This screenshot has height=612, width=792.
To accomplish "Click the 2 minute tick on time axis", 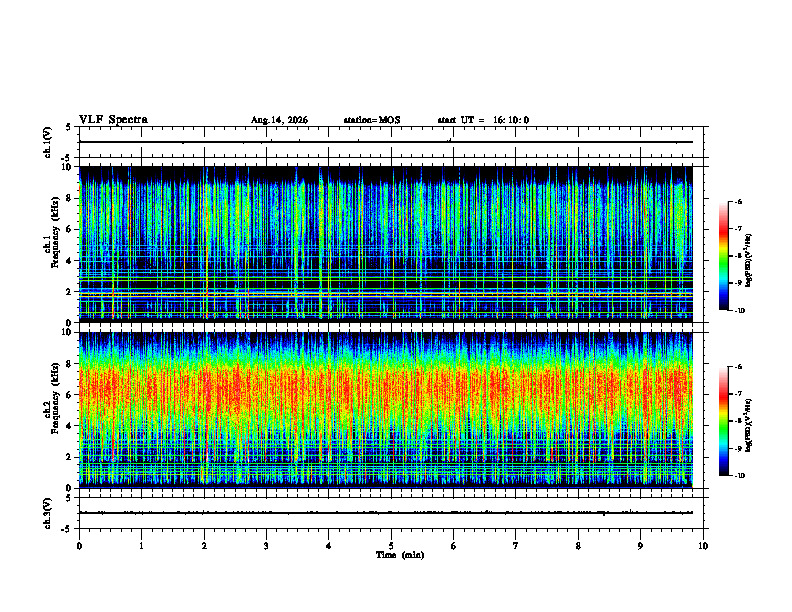I will [204, 546].
